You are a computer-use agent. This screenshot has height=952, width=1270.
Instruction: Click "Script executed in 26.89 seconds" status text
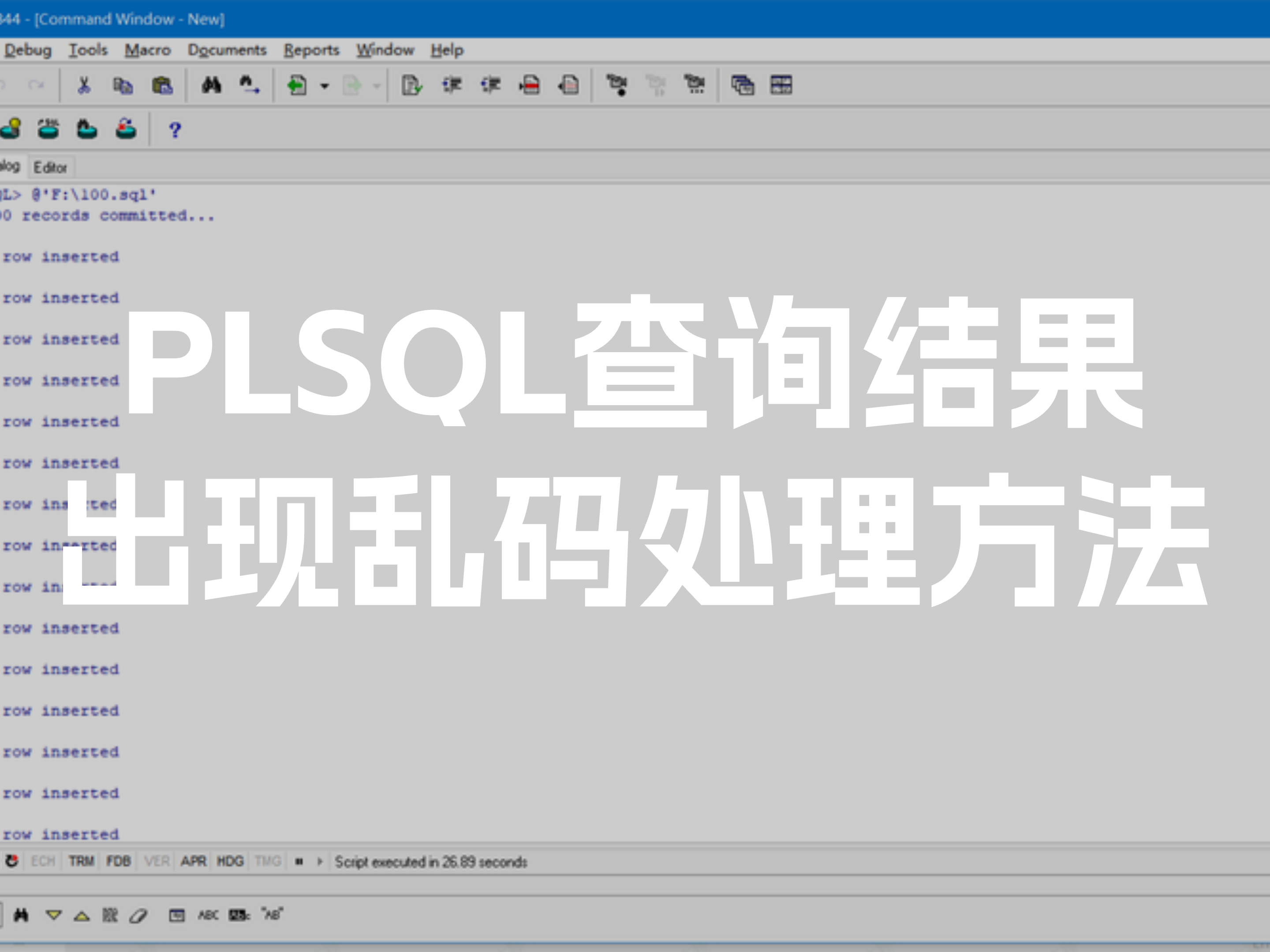click(430, 861)
